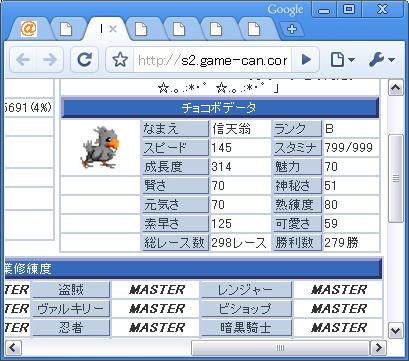The width and height of the screenshot is (409, 361).
Task: Select the second blank page tab
Action: tap(141, 29)
